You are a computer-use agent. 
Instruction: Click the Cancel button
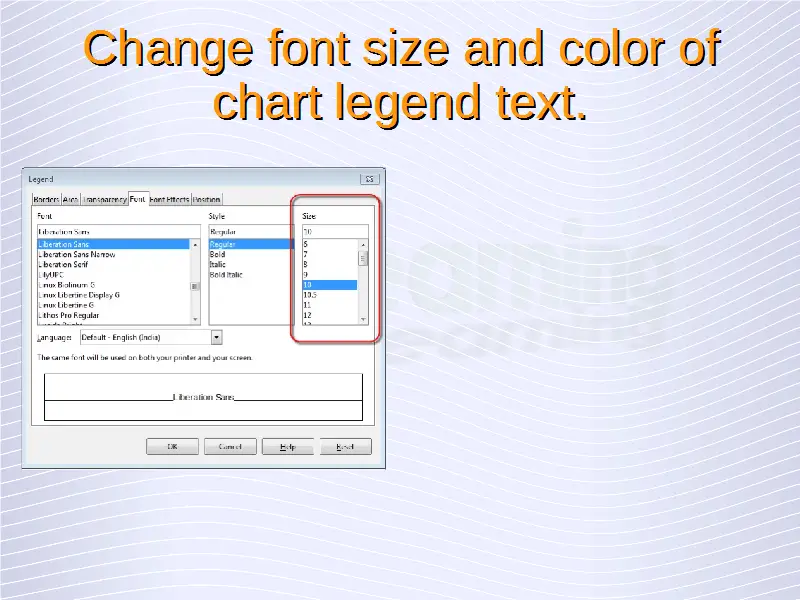230,447
